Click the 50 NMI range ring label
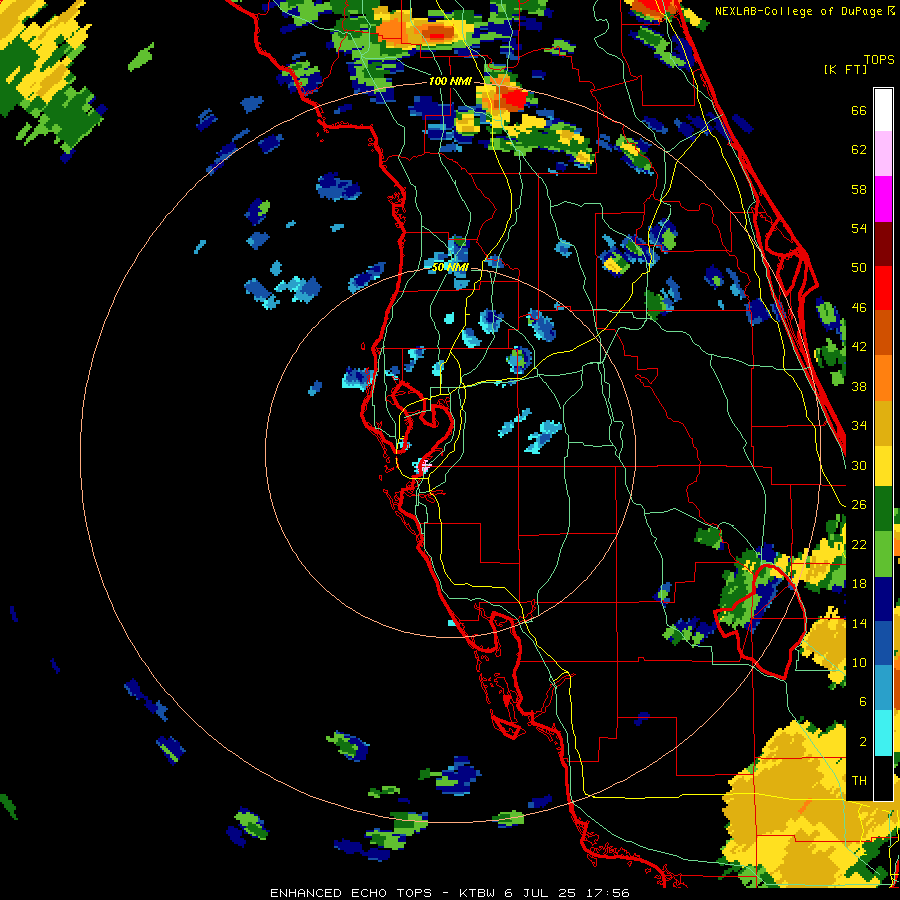This screenshot has width=900, height=900. tap(450, 267)
